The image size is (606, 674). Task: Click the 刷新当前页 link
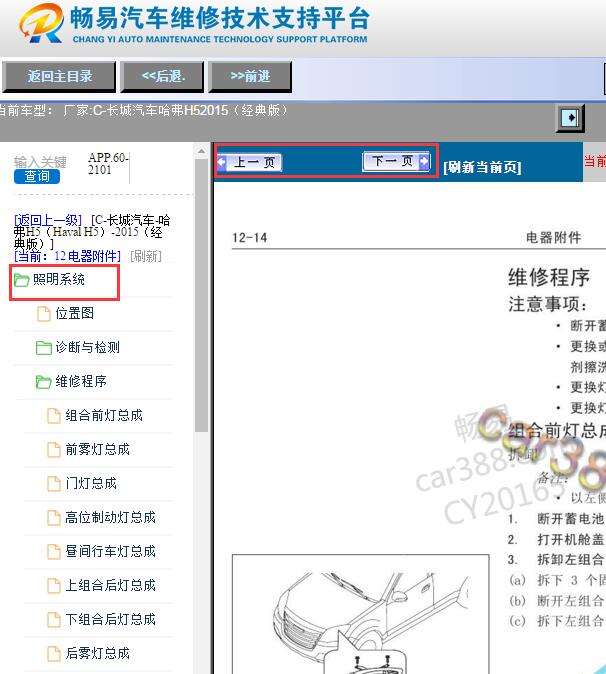(x=482, y=167)
